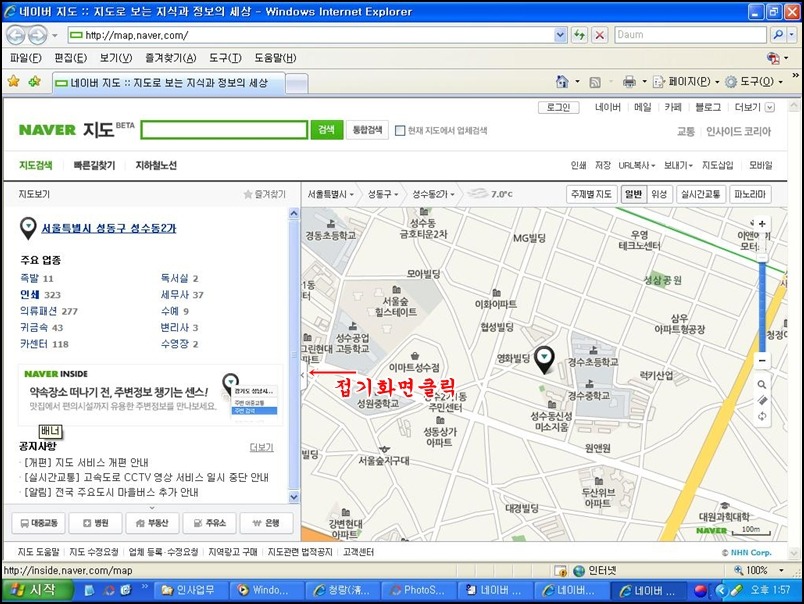Click the 통합검색 button
This screenshot has height=604, width=804.
(x=367, y=130)
